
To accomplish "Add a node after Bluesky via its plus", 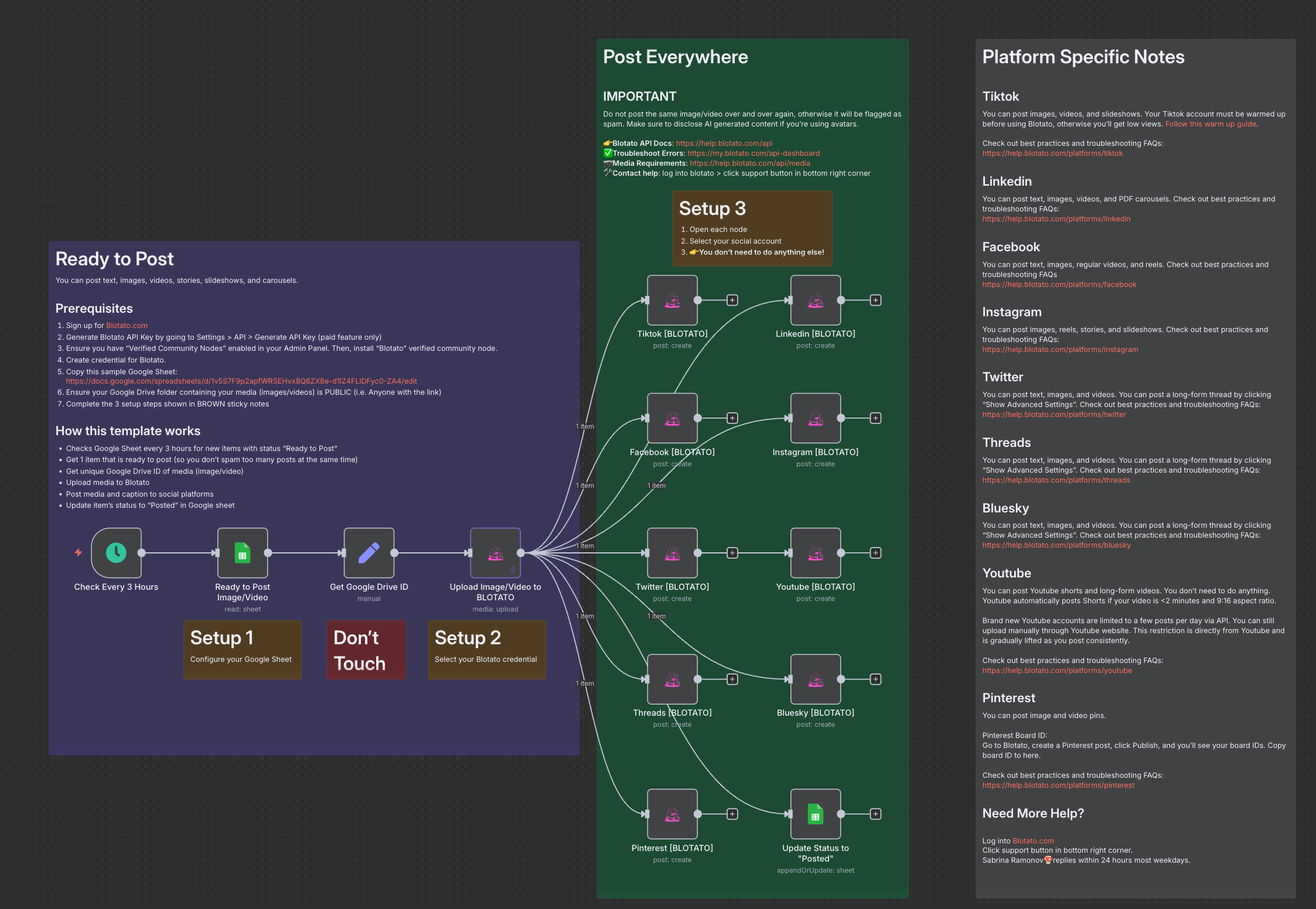I will point(875,679).
